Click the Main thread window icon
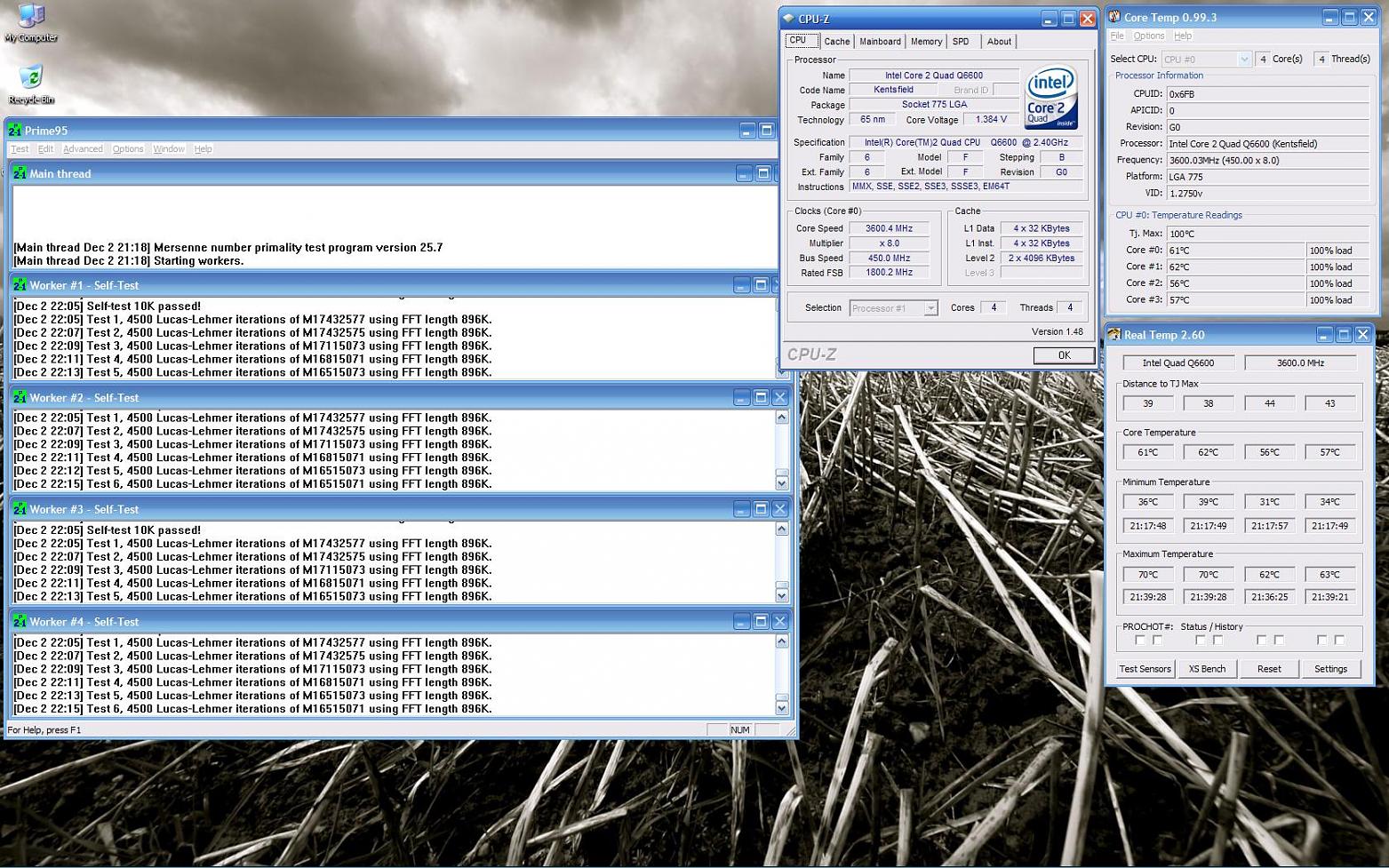Screen dimensions: 1389x868 (x=20, y=173)
